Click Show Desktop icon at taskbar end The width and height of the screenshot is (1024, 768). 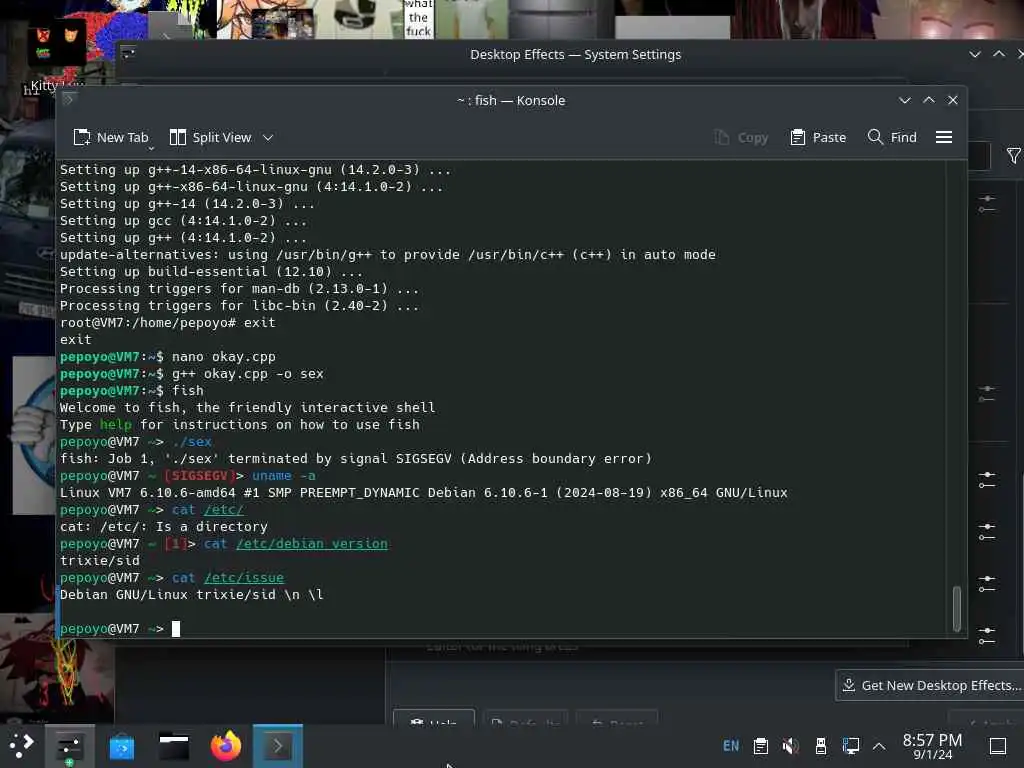(x=997, y=746)
